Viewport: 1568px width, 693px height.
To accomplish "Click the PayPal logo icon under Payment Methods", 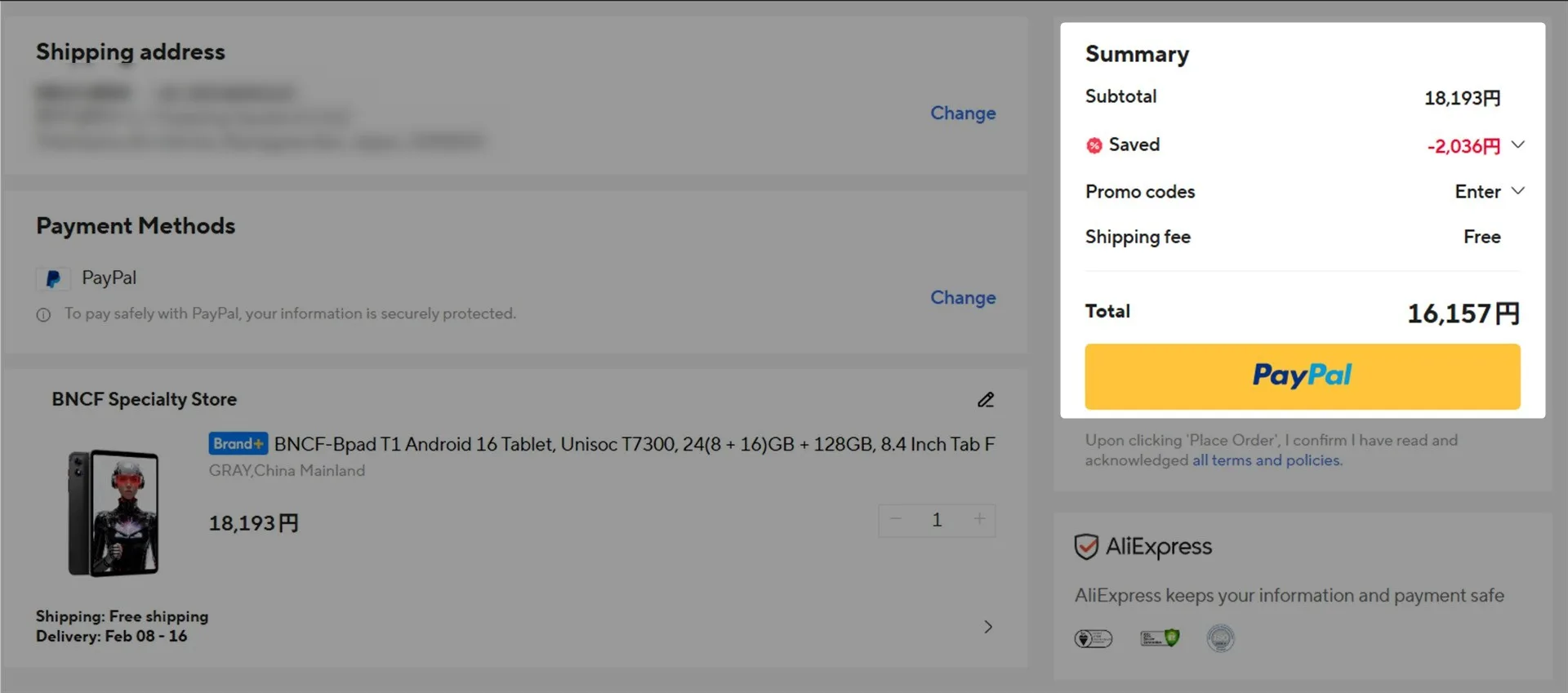I will pyautogui.click(x=53, y=279).
